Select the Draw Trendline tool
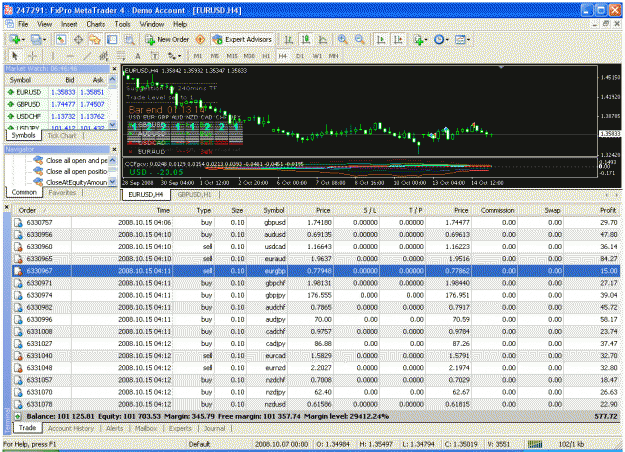625x452 pixels. pyautogui.click(x=87, y=56)
